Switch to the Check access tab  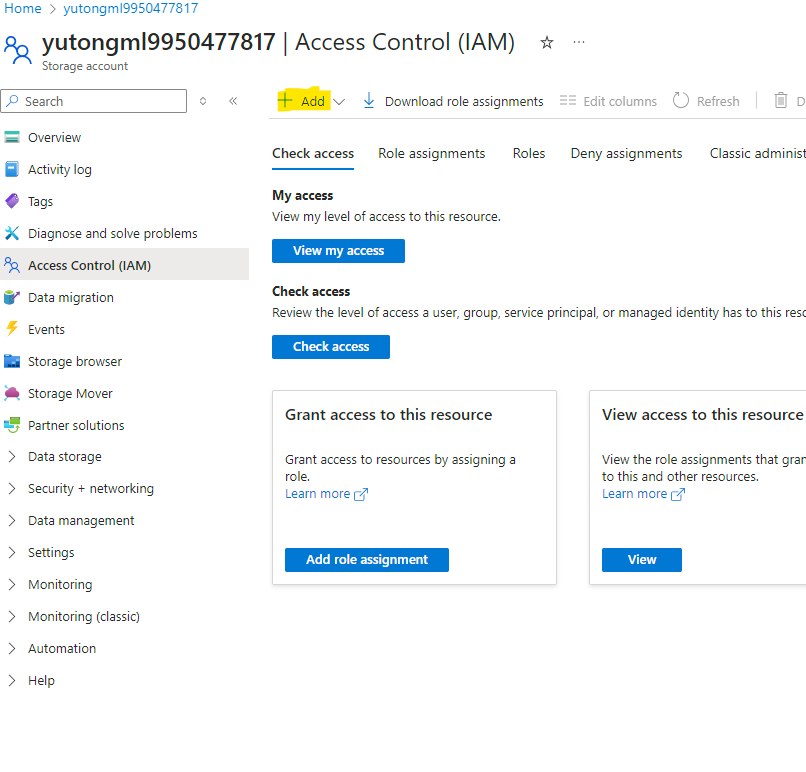pyautogui.click(x=313, y=153)
